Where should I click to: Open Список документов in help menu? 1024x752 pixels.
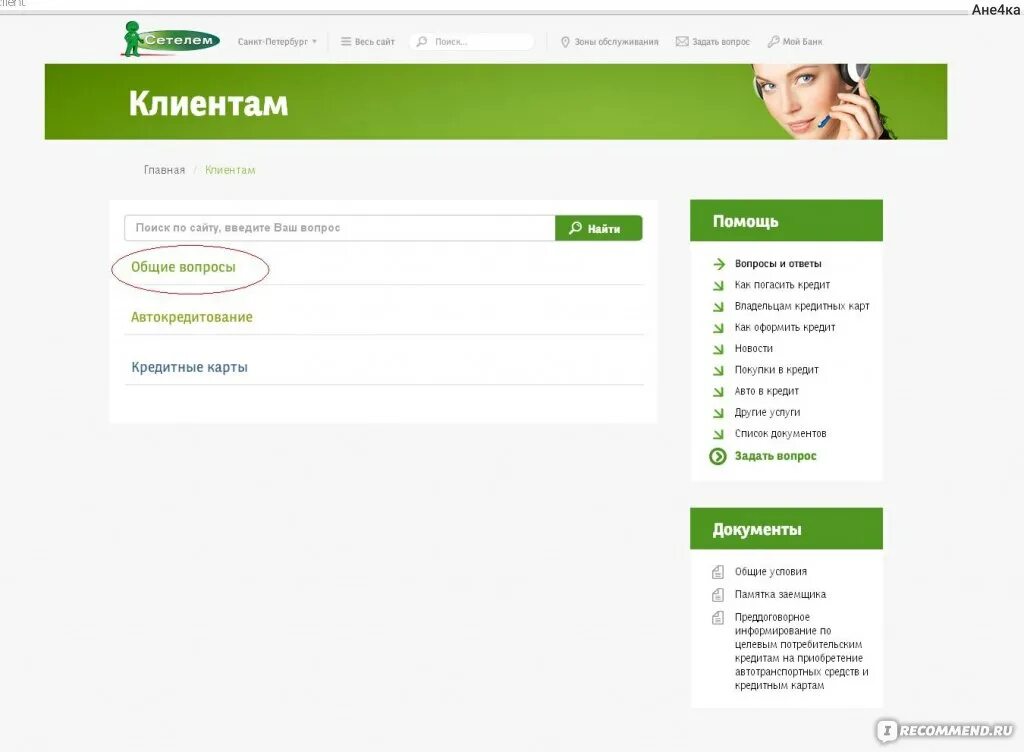tap(780, 433)
